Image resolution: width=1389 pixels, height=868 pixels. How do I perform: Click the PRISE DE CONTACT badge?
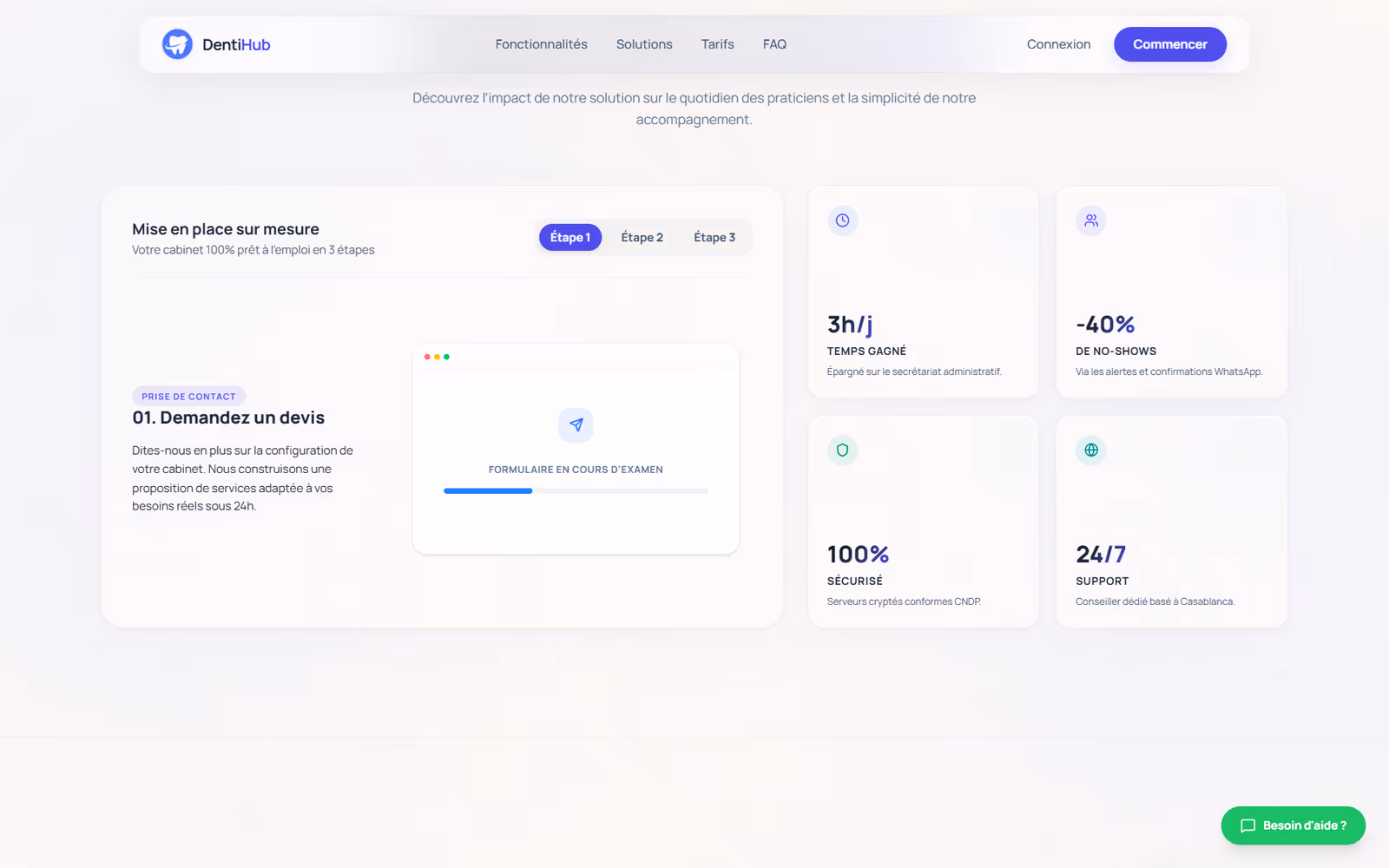188,396
